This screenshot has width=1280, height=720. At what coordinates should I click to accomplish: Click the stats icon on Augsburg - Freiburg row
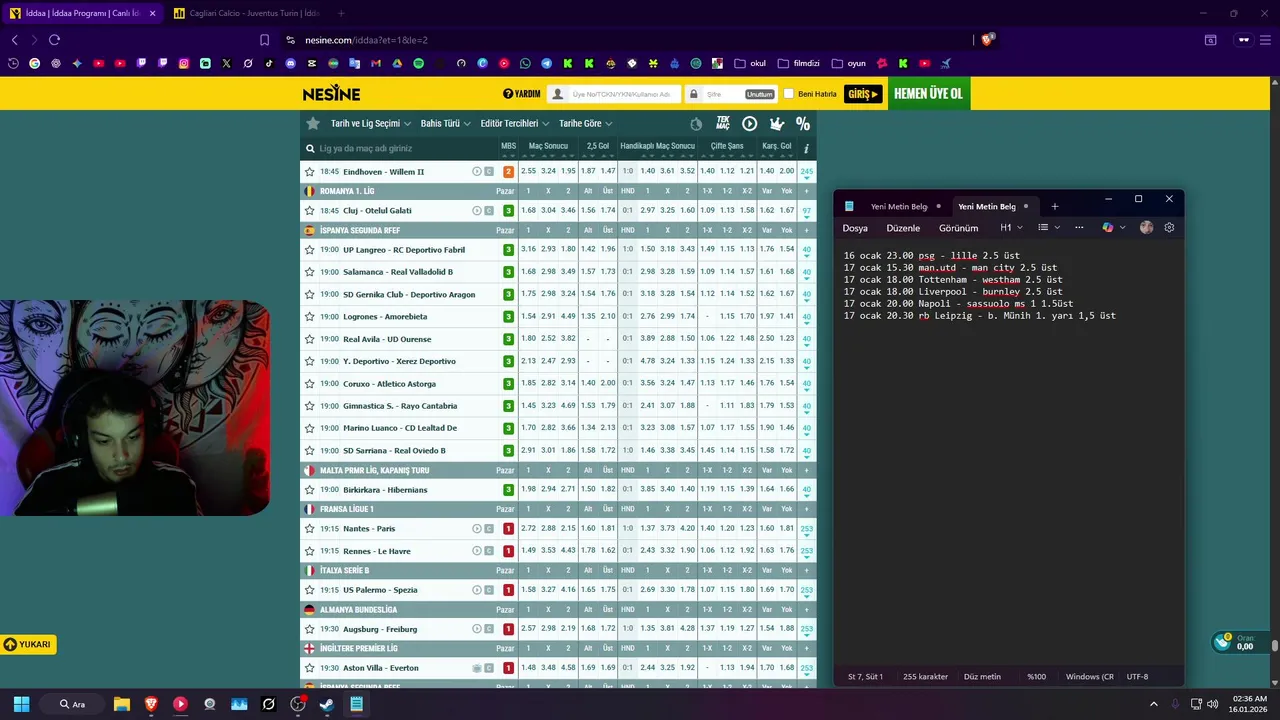click(x=489, y=629)
